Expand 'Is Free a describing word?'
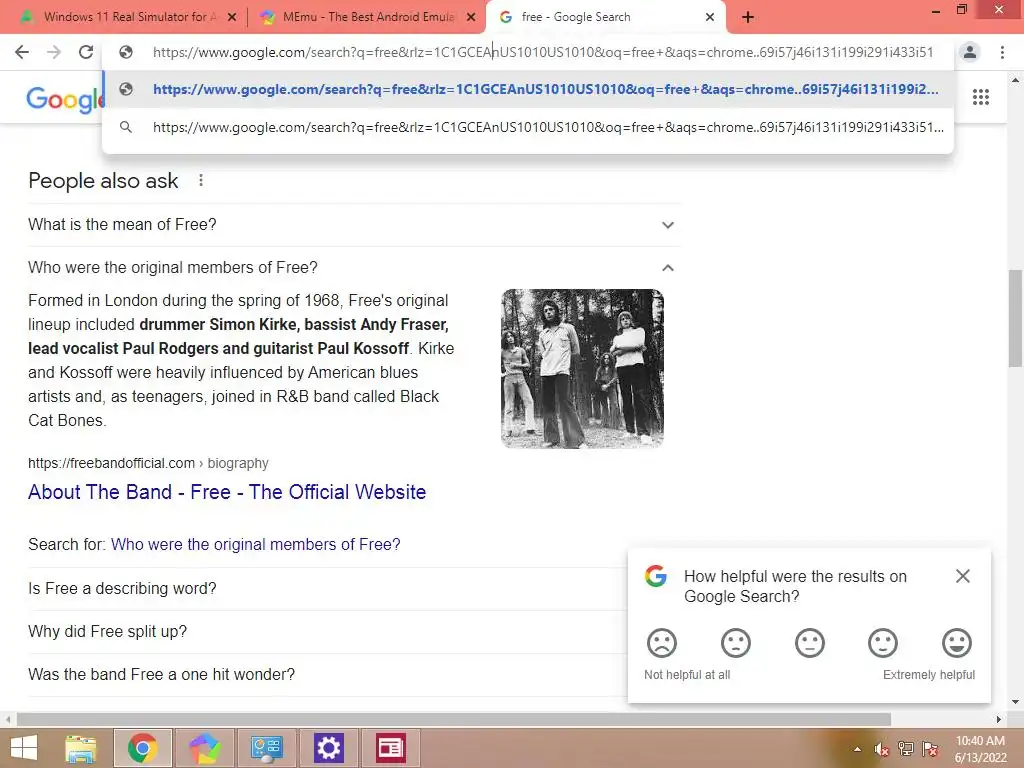 tap(327, 588)
